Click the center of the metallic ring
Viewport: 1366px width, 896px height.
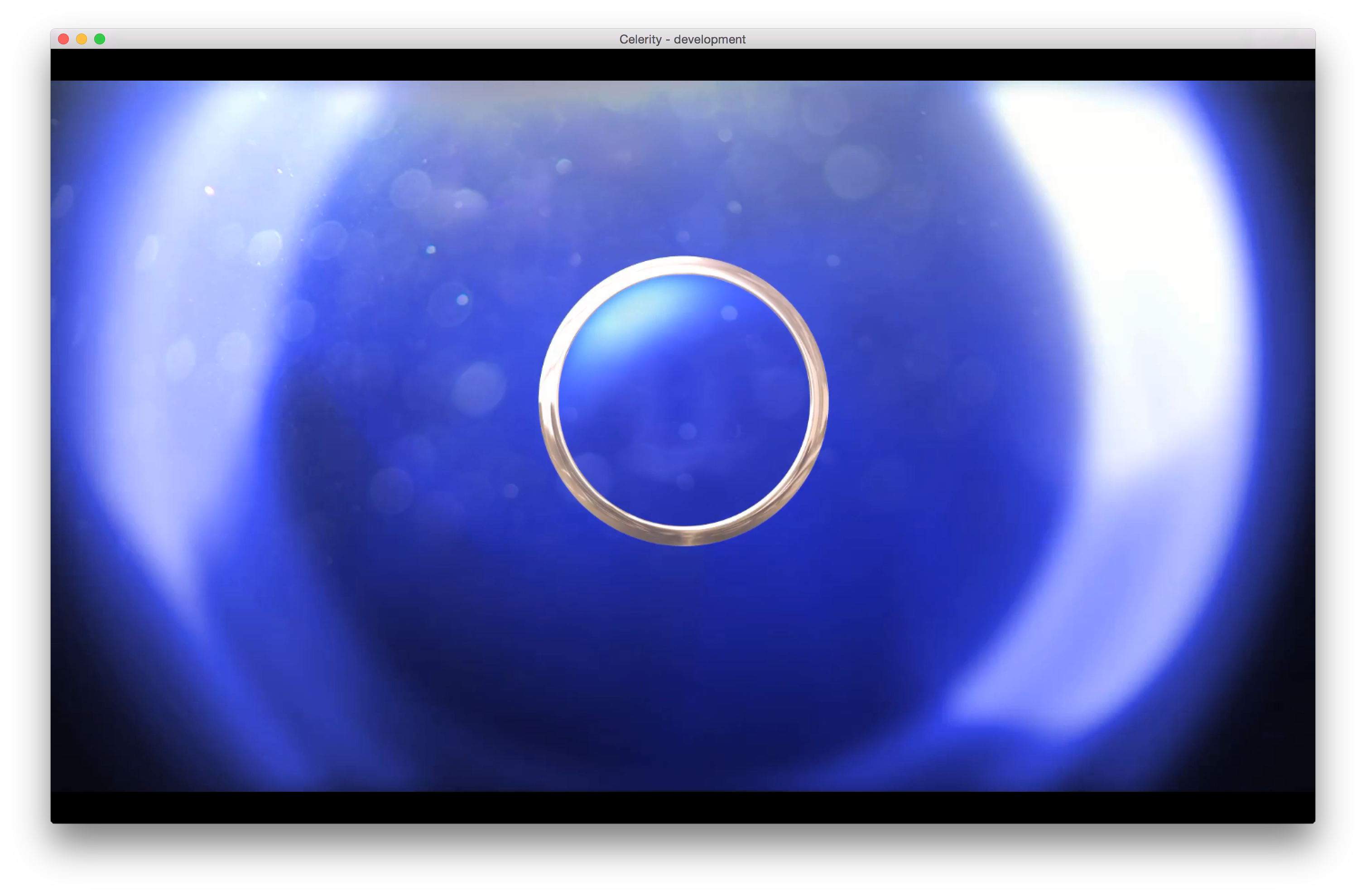click(683, 400)
